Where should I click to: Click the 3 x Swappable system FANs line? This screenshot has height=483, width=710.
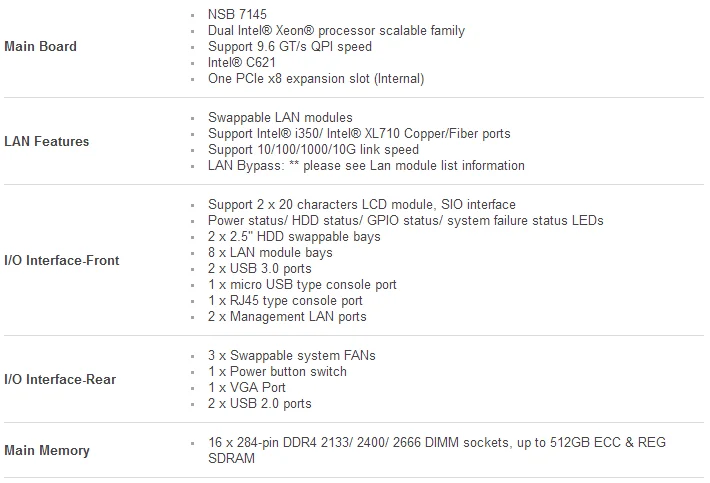292,356
